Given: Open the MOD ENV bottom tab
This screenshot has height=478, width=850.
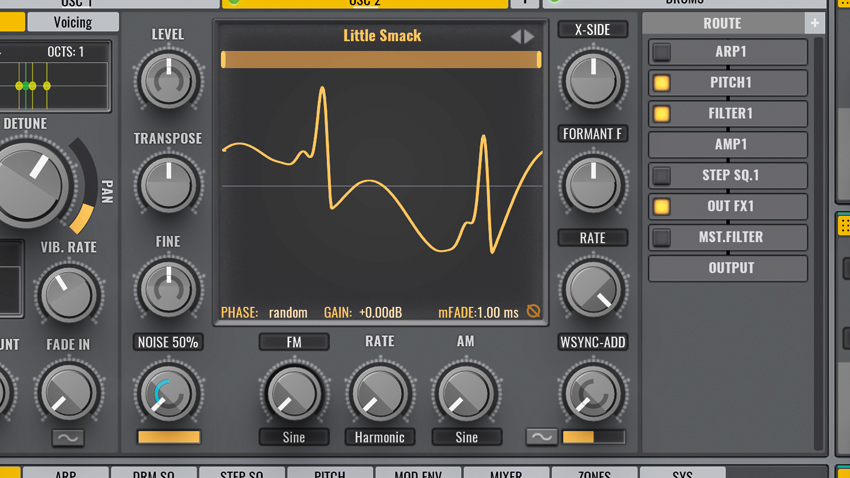Looking at the screenshot, I should coord(418,473).
